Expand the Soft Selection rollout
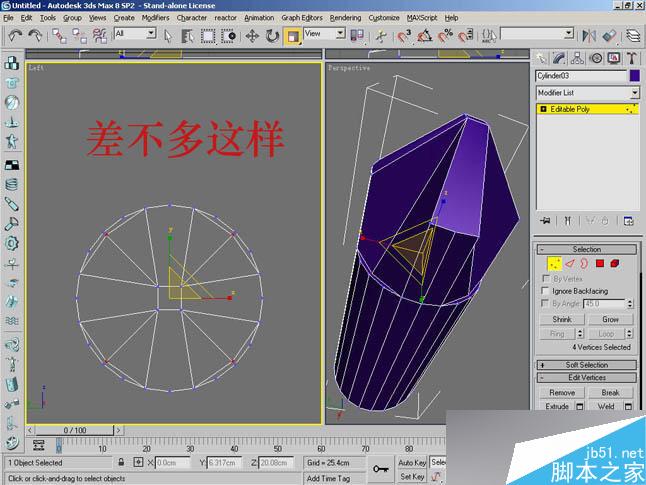The height and width of the screenshot is (485, 646). pyautogui.click(x=587, y=365)
